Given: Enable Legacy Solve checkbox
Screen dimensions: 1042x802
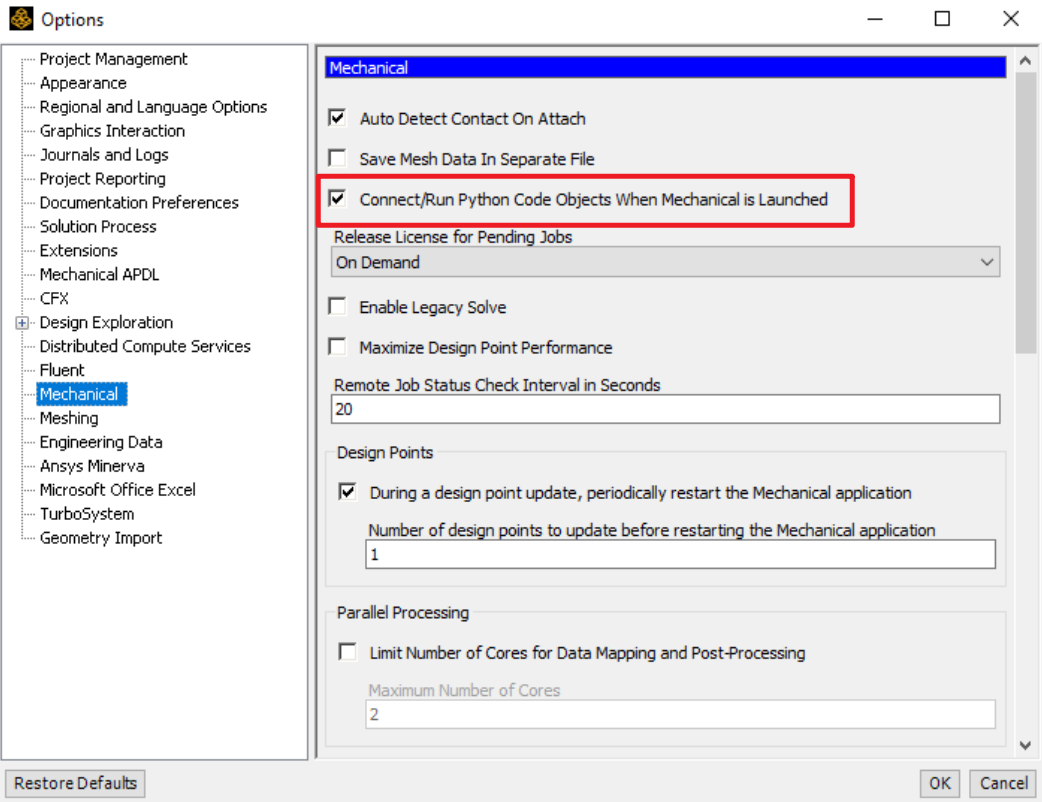Looking at the screenshot, I should pos(338,306).
